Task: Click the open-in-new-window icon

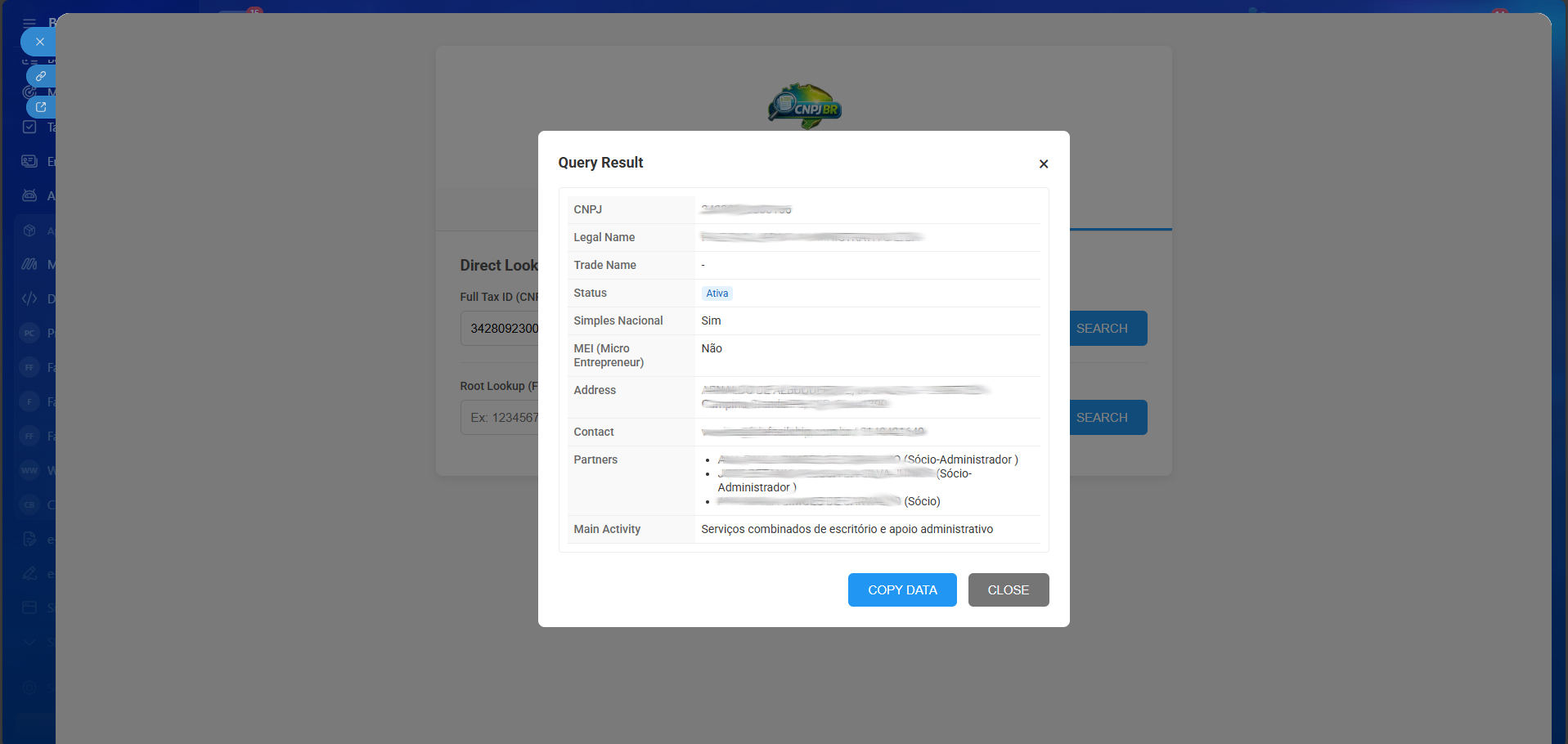Action: point(40,107)
